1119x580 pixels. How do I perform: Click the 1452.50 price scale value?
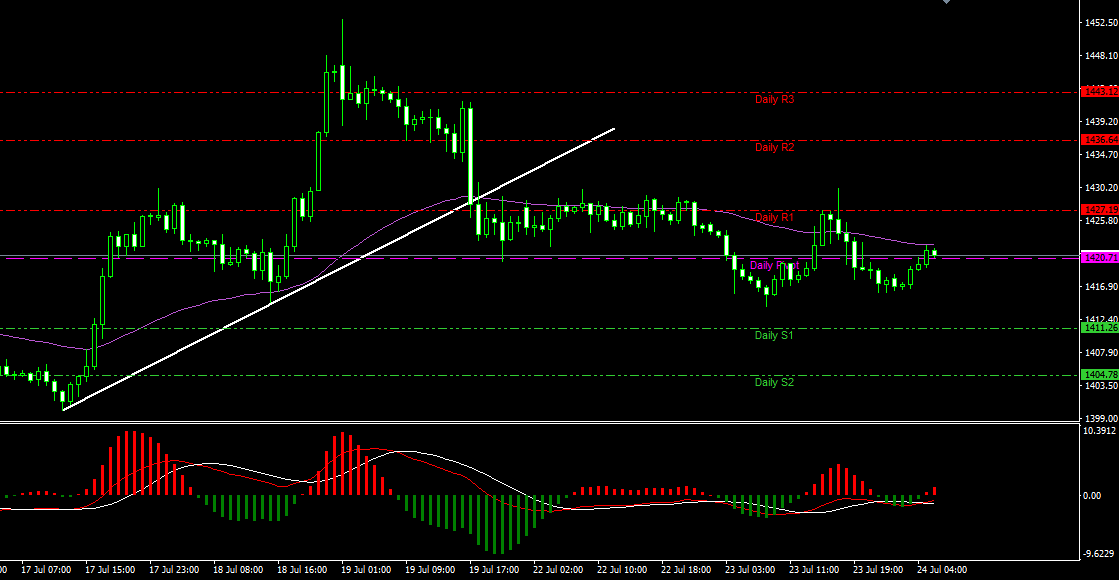[x=1101, y=23]
